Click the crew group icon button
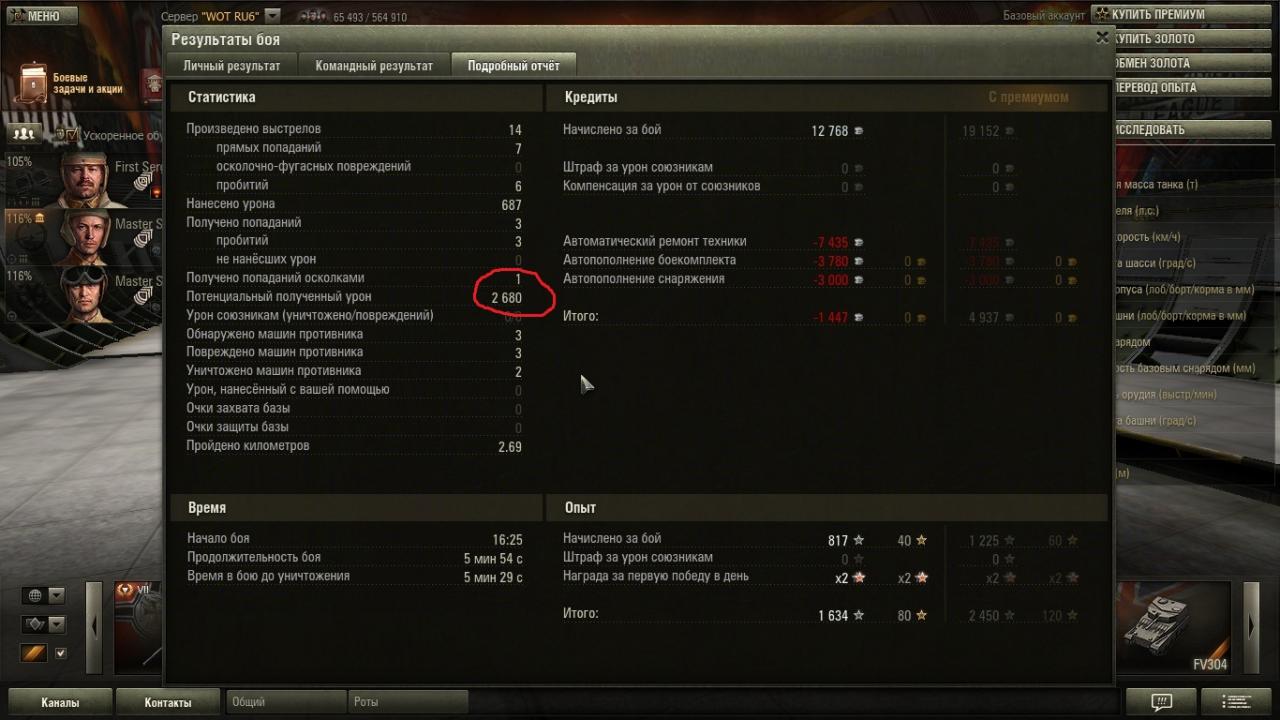Viewport: 1280px width, 720px height. (x=24, y=133)
